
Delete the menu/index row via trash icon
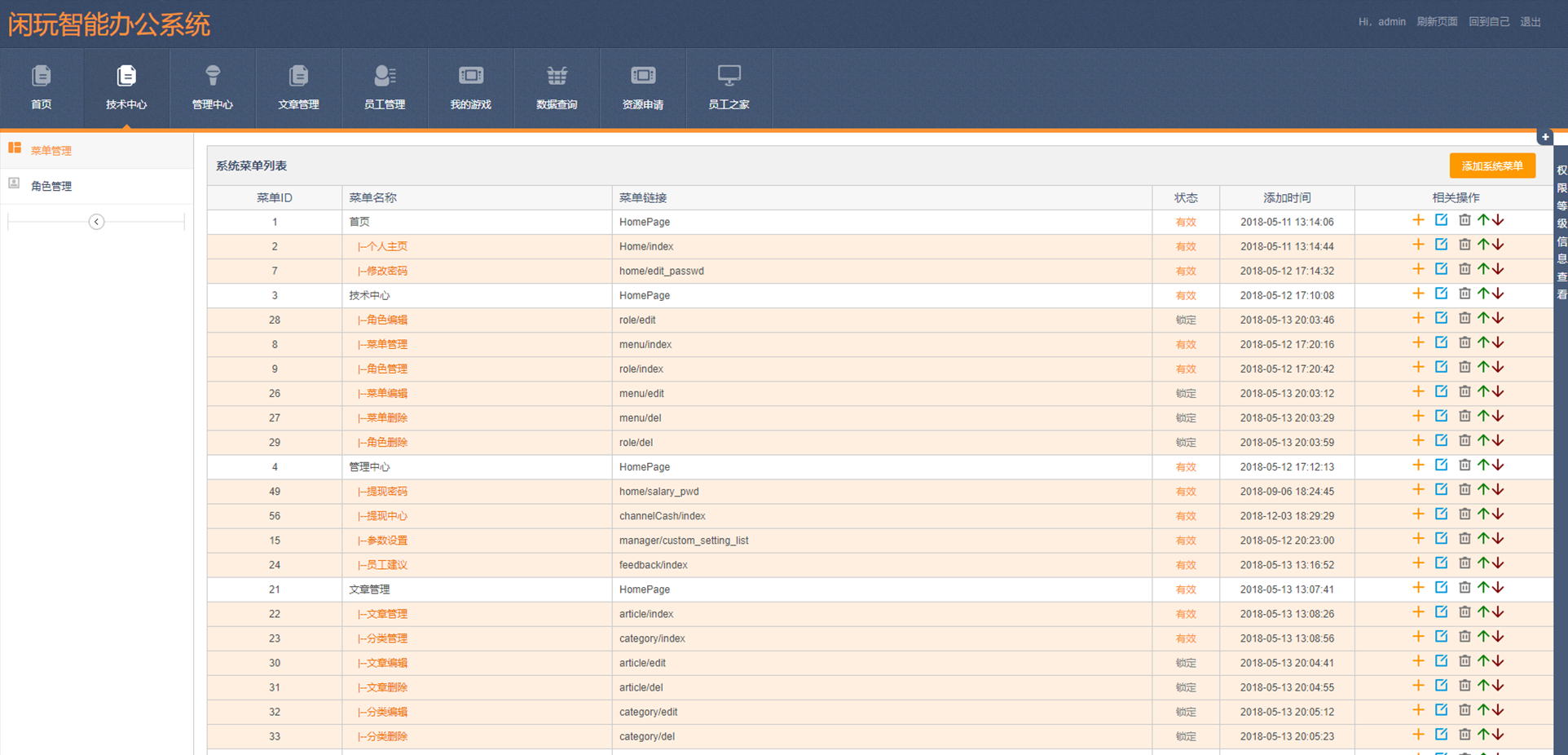(1464, 343)
